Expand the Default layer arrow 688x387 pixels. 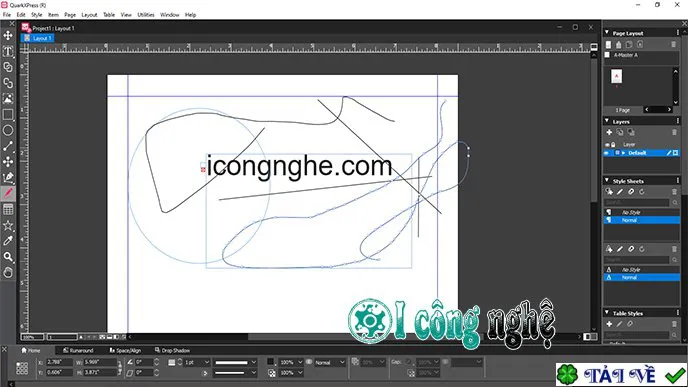[624, 153]
